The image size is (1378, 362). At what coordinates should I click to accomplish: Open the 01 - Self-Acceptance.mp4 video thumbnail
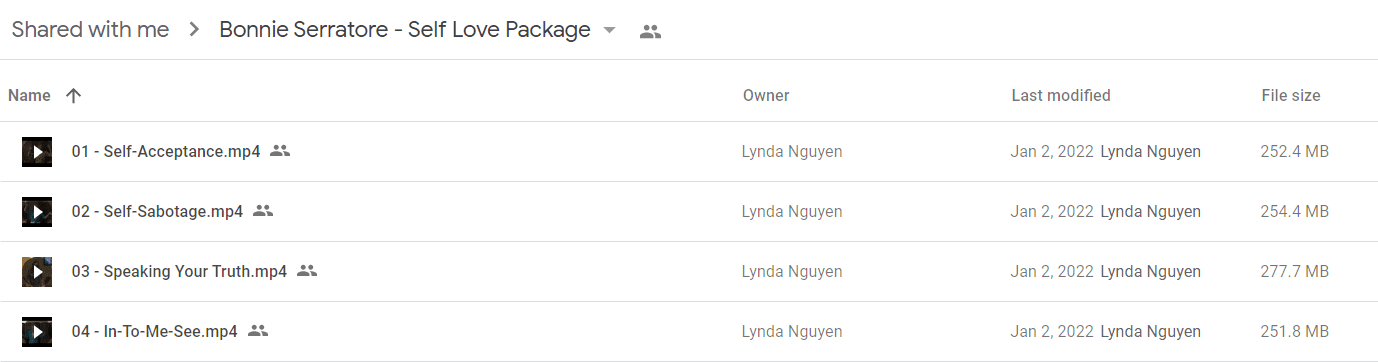click(x=37, y=152)
